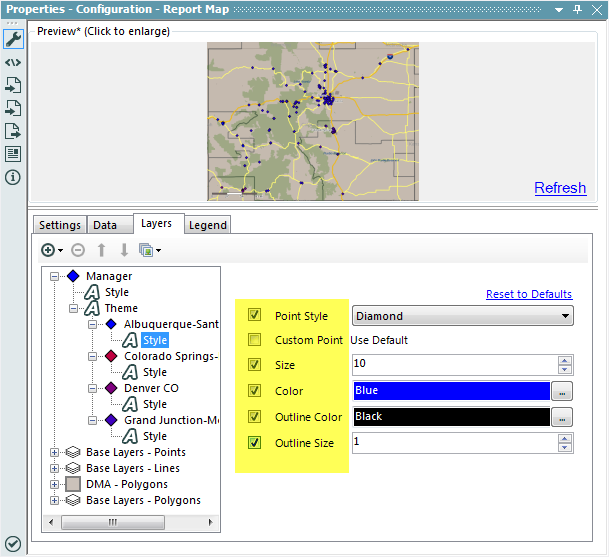Click the tree horizontal scrollbar right arrow
609x557 pixels.
coord(210,522)
